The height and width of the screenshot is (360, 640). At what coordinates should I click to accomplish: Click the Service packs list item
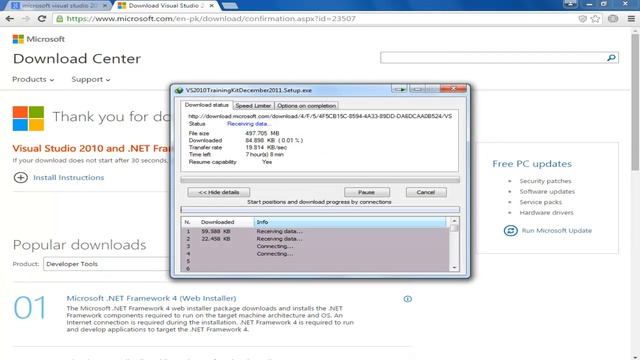click(540, 202)
